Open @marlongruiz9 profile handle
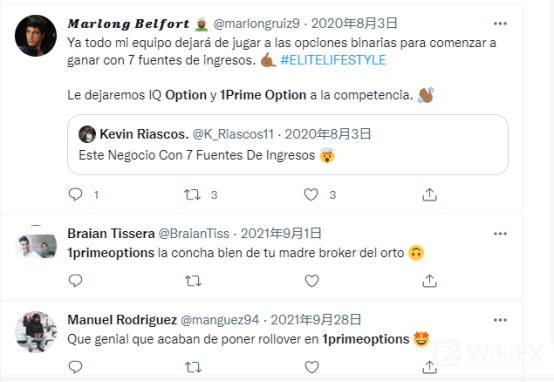Viewport: 554px width, 382px height. click(x=257, y=24)
